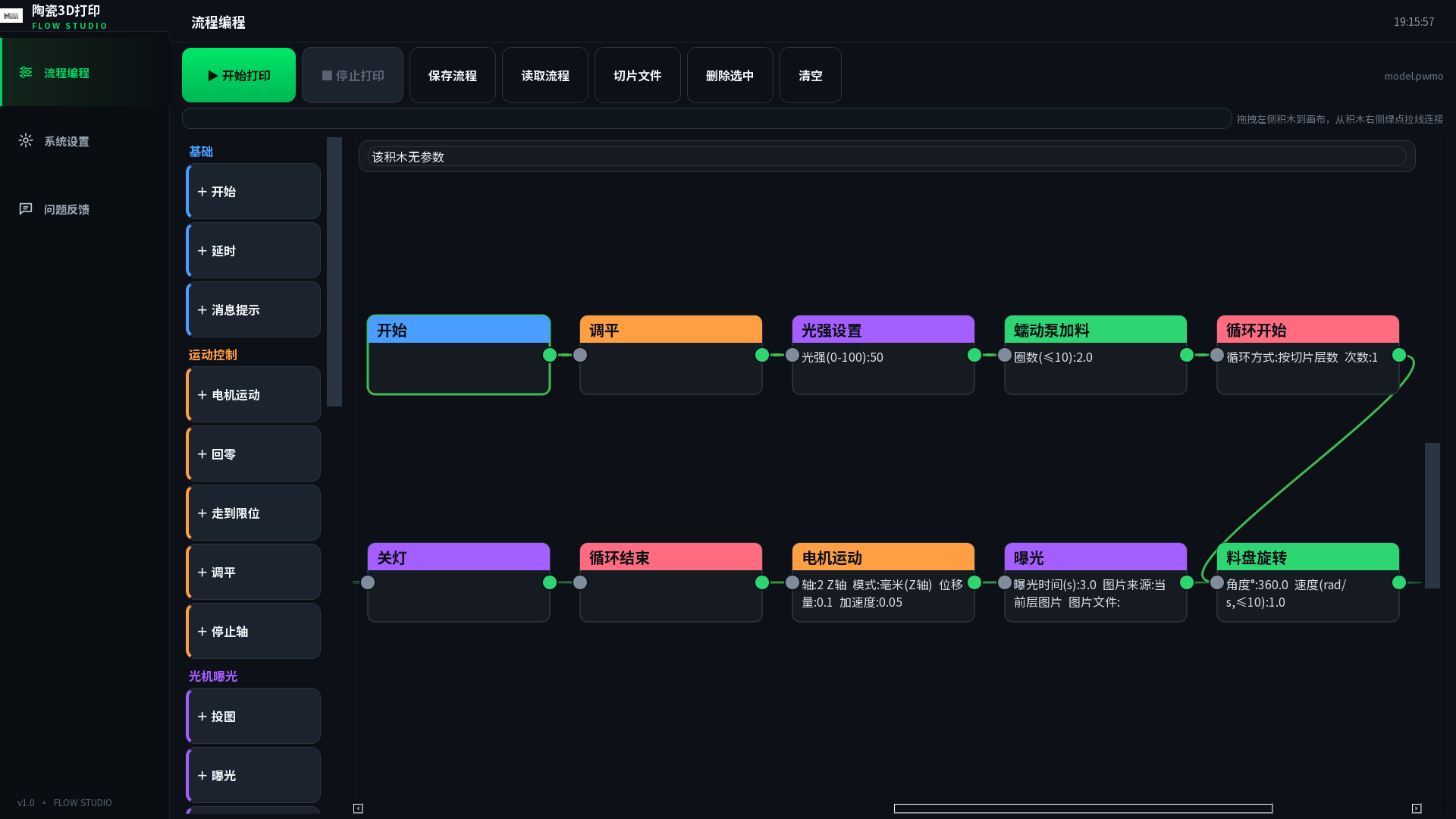Select the 料盘旋转 node header
The height and width of the screenshot is (819, 1456).
coord(1308,557)
